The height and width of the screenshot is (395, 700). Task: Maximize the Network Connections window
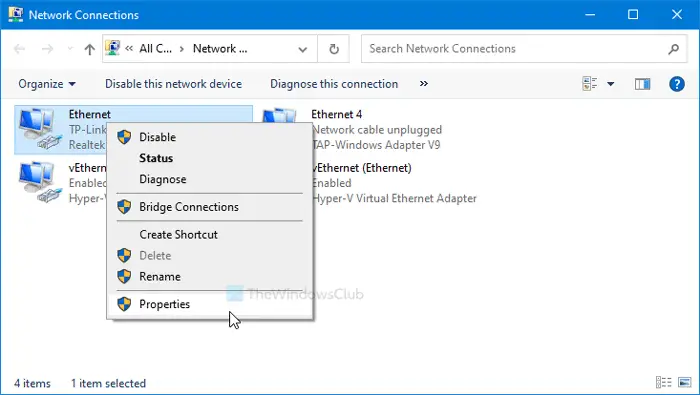tap(633, 15)
